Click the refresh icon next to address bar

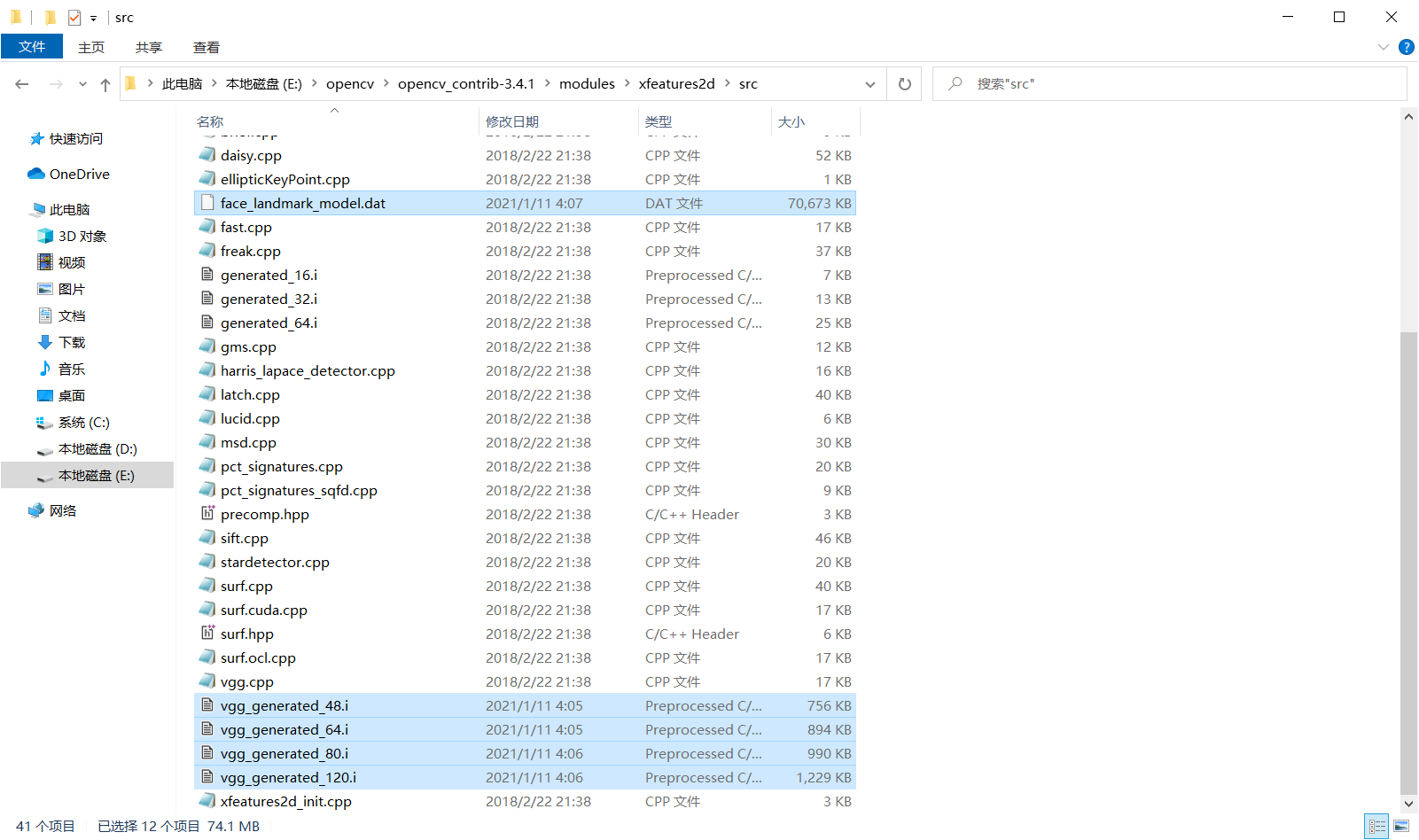[904, 83]
